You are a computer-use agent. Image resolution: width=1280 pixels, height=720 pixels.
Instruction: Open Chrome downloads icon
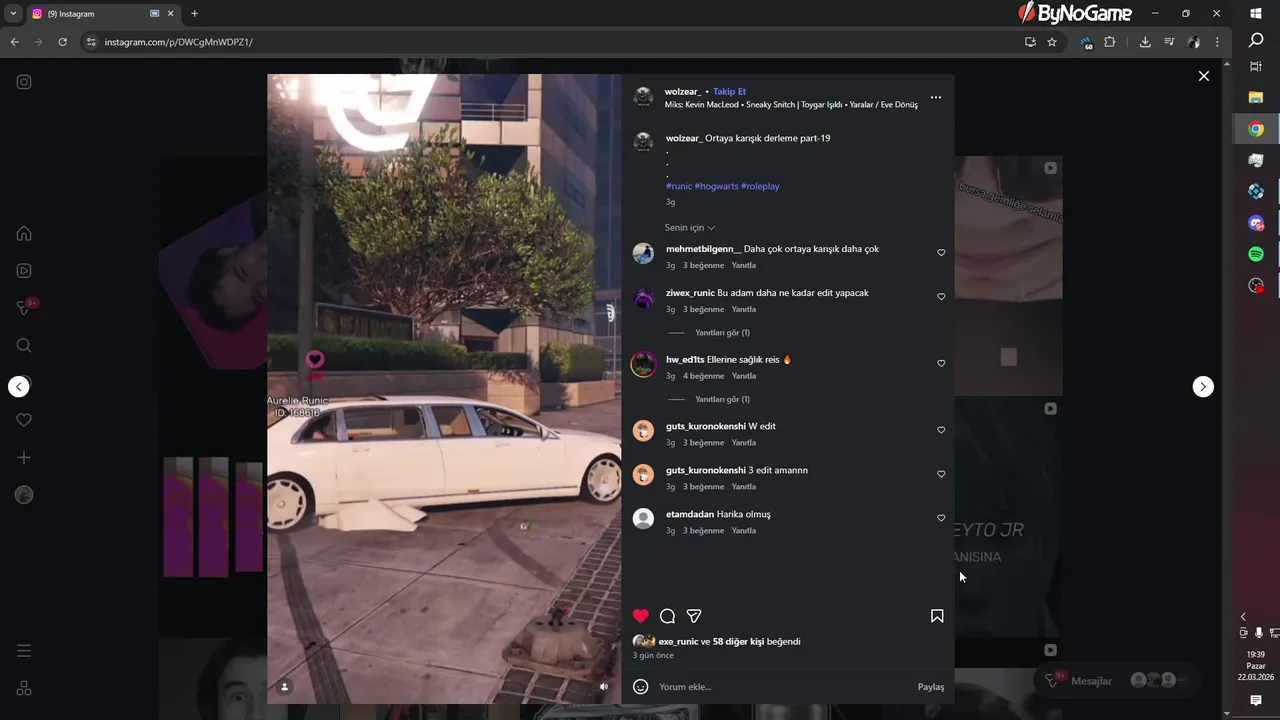(x=1145, y=42)
